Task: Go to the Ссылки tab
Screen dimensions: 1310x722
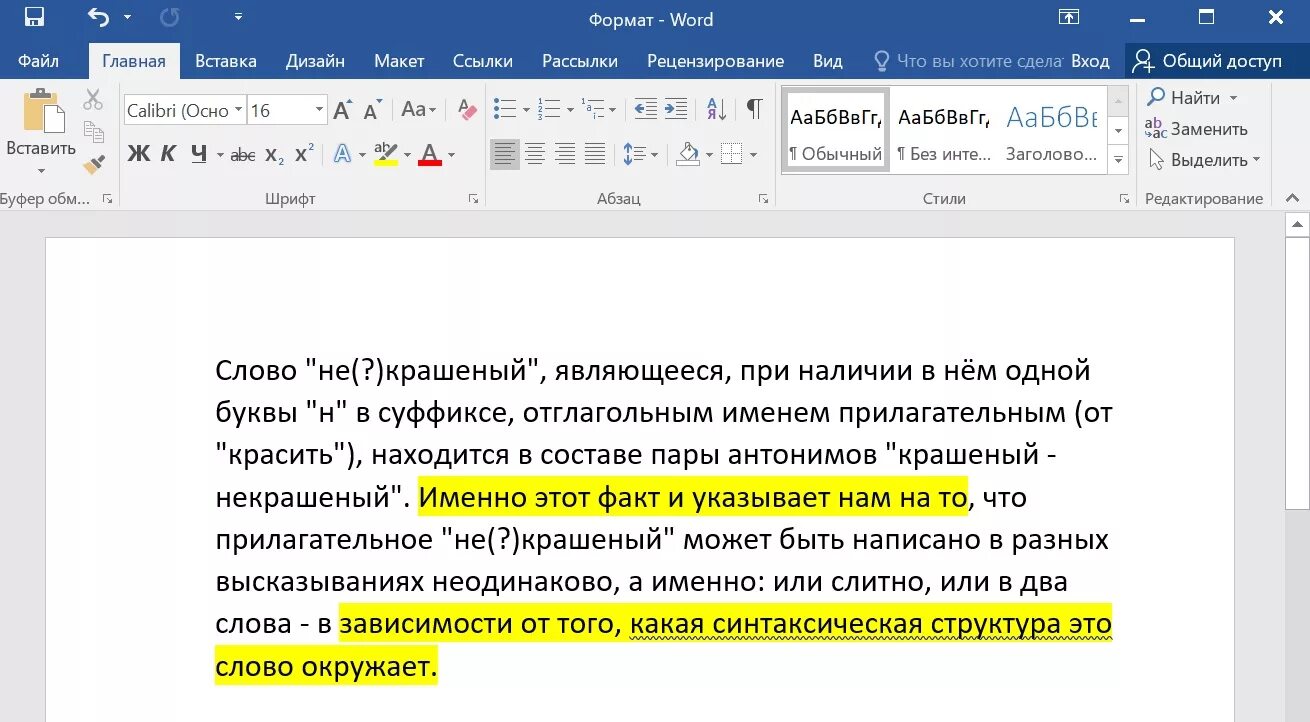Action: coord(482,61)
